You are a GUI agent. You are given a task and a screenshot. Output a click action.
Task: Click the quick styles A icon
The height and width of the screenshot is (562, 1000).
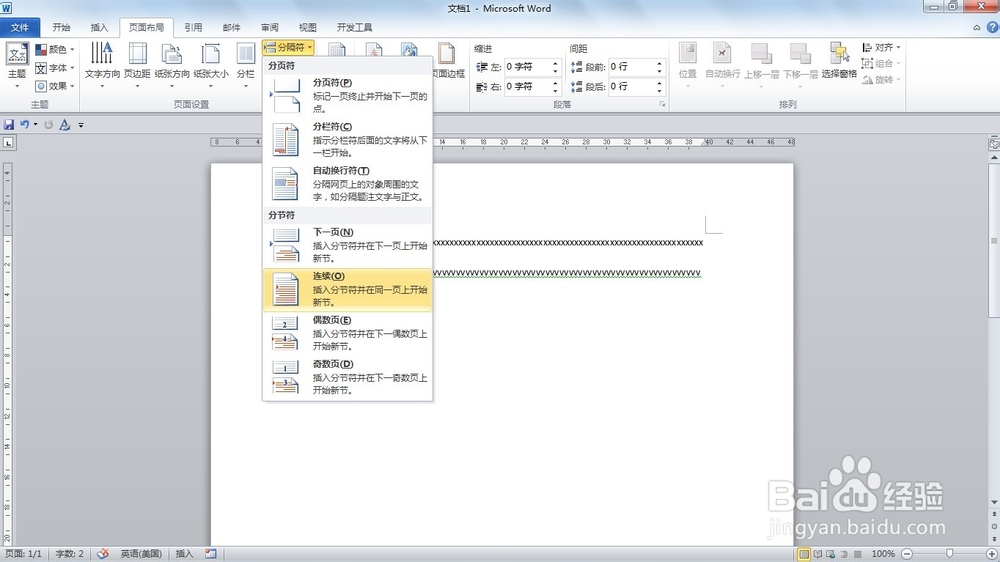[x=64, y=125]
